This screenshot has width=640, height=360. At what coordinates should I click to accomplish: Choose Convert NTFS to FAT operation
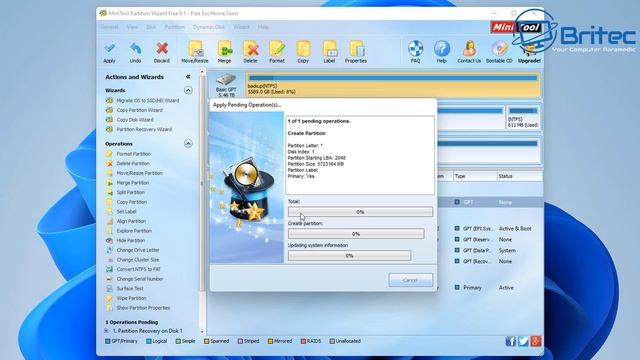138,269
